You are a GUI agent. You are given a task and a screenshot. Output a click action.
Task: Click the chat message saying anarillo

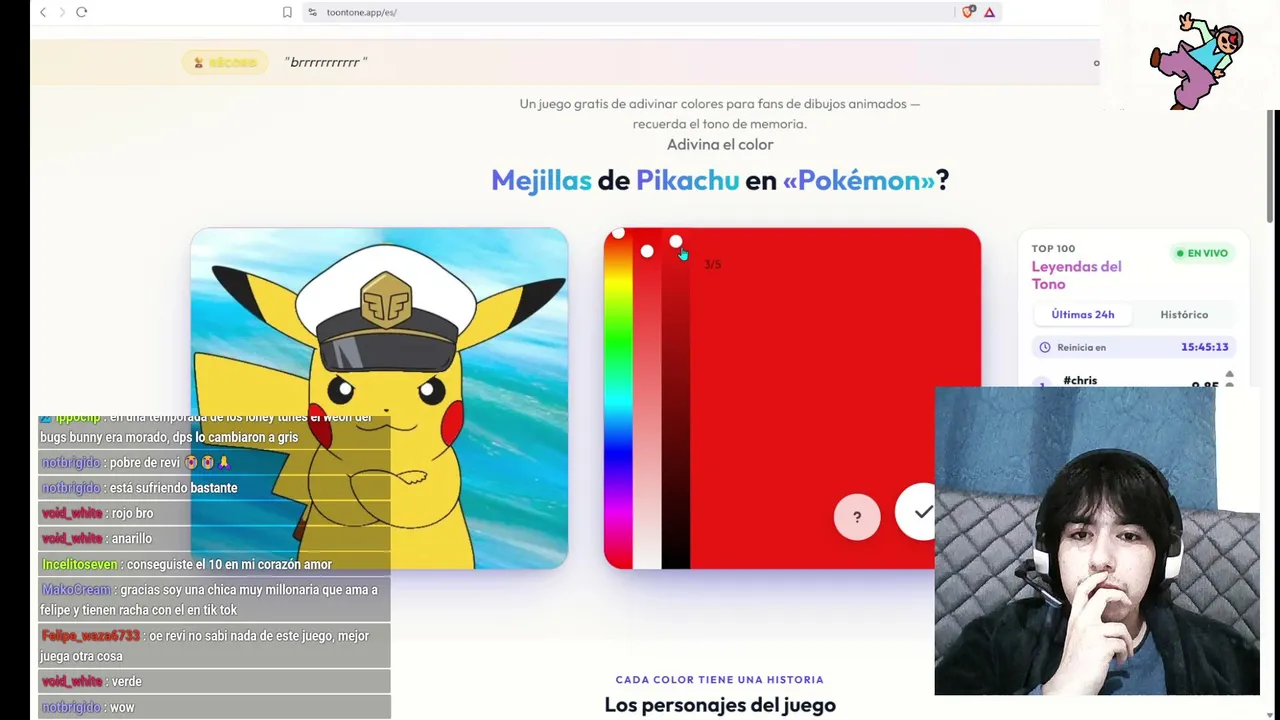[214, 539]
